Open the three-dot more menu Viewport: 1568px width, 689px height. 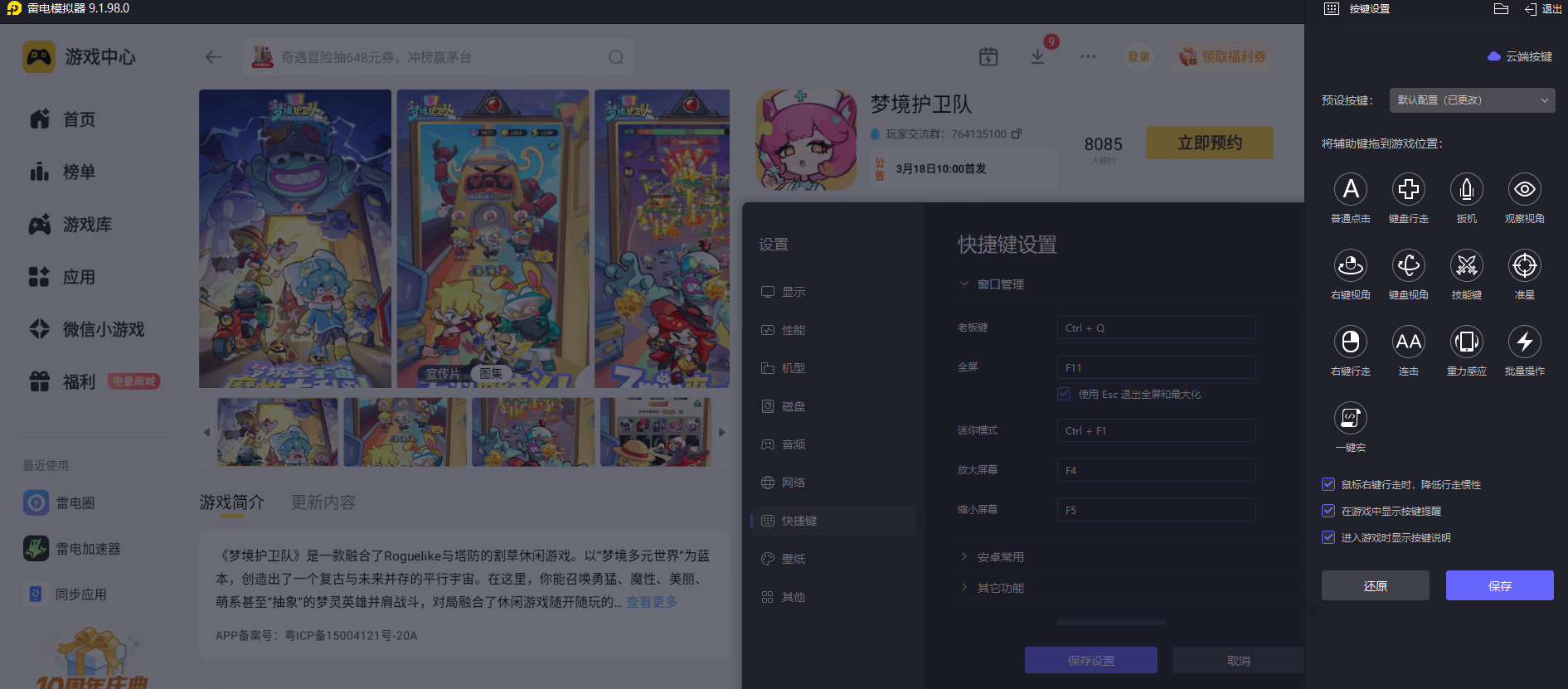point(1088,56)
